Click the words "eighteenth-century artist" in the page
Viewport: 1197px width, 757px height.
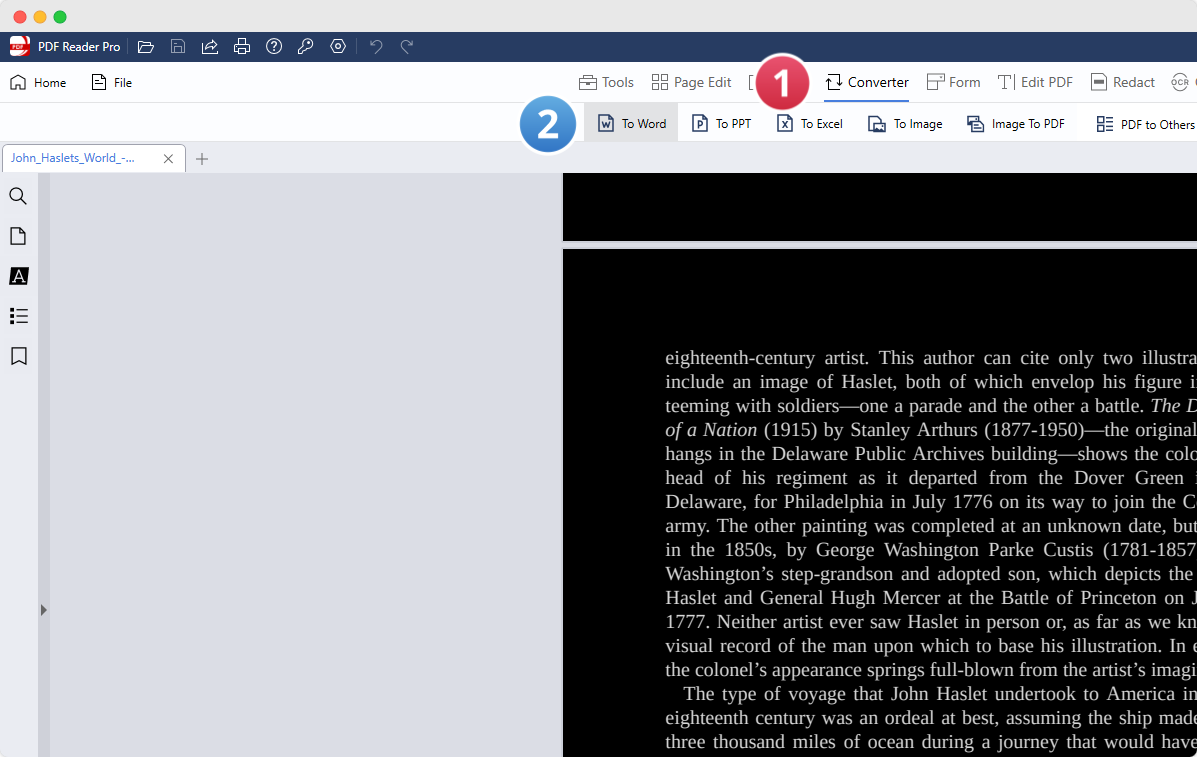pos(766,358)
